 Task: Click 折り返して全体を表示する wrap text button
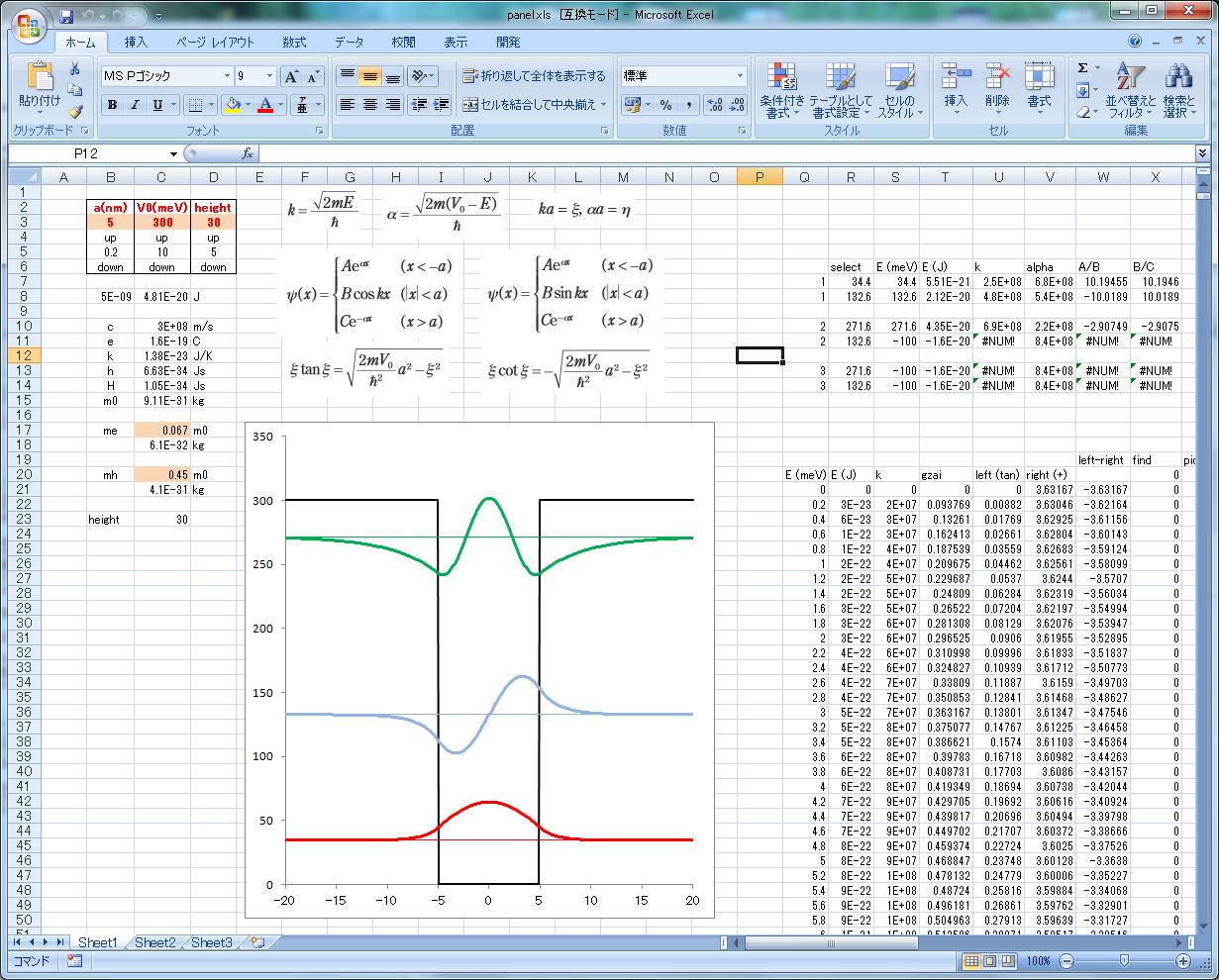[x=534, y=76]
